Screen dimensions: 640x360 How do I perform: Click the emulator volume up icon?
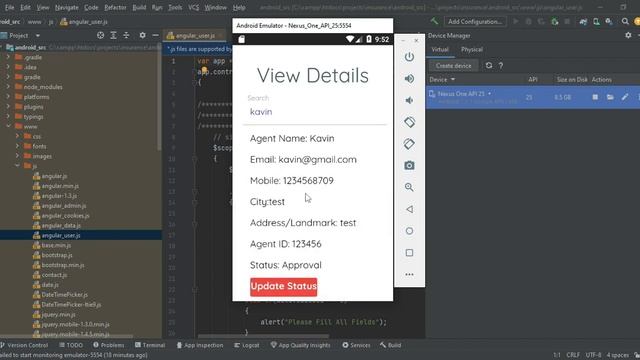(x=409, y=78)
